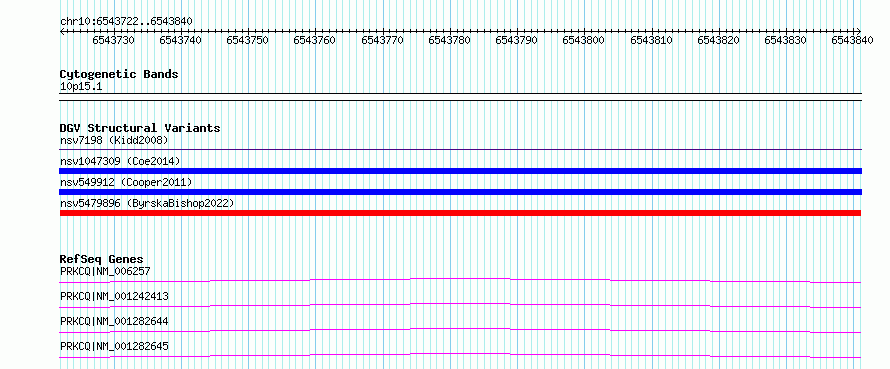Image resolution: width=890 pixels, height=369 pixels.
Task: Click the 10p15.1 band label
Action: 81,87
